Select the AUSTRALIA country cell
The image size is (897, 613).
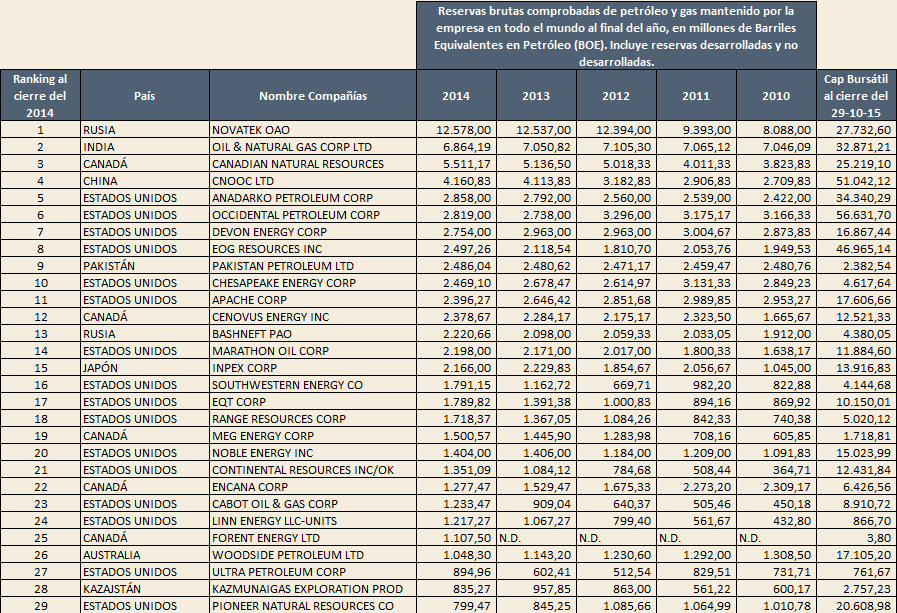click(145, 555)
